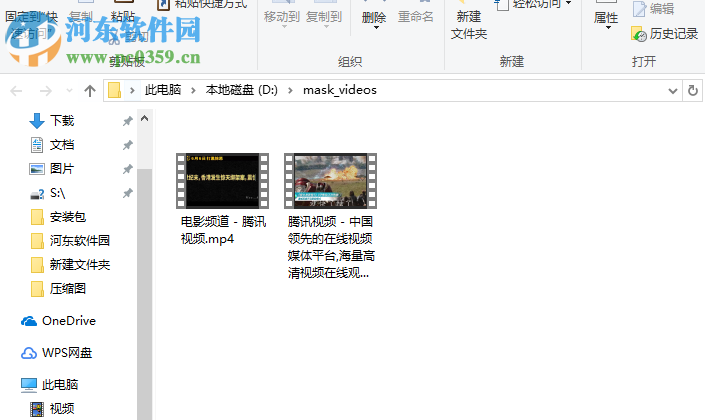705x420 pixels.
Task: Click the OneDrive cloud icon
Action: click(29, 321)
